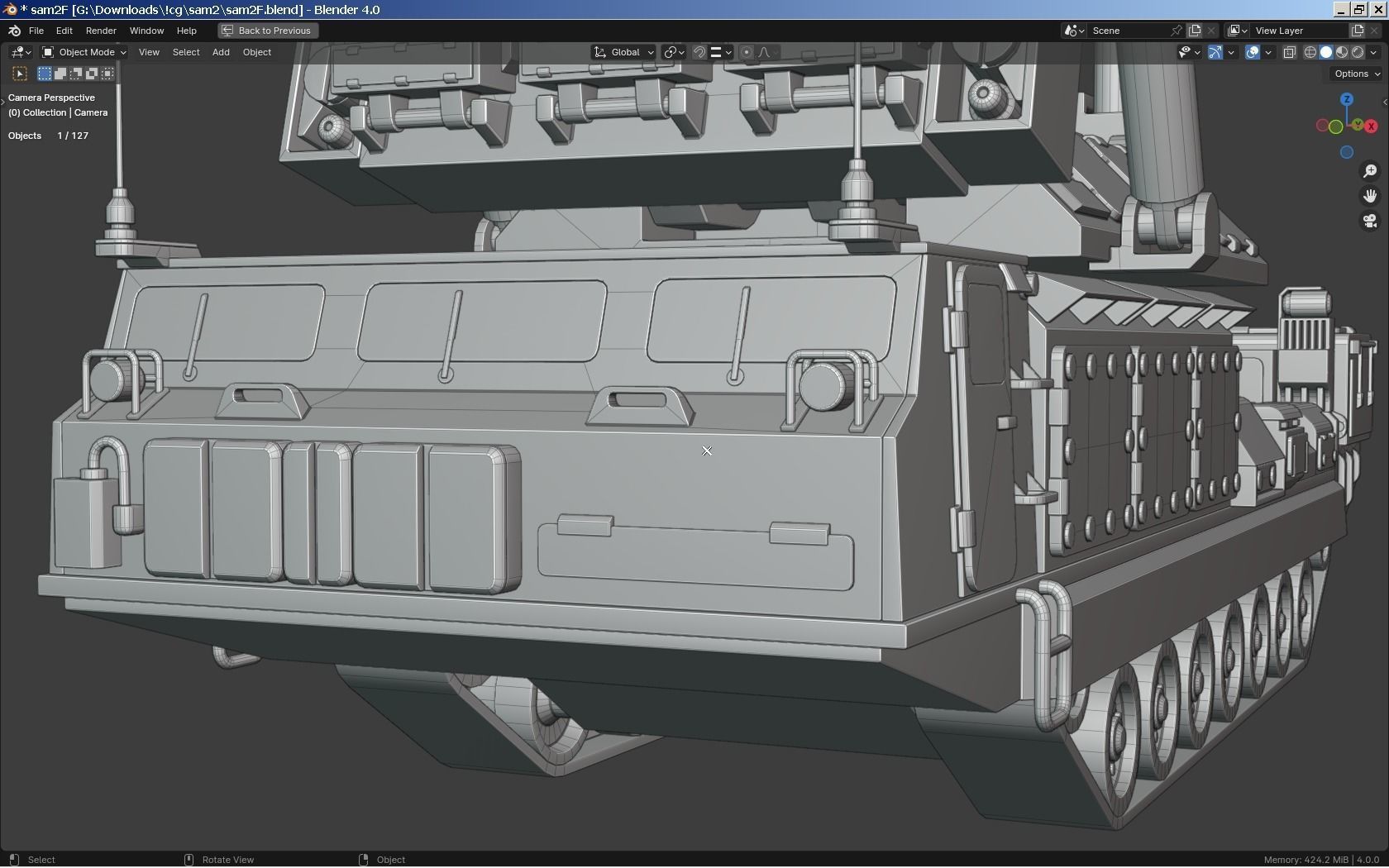Toggle the pin scene to workspace icon
The width and height of the screenshot is (1389, 868).
point(1177,31)
